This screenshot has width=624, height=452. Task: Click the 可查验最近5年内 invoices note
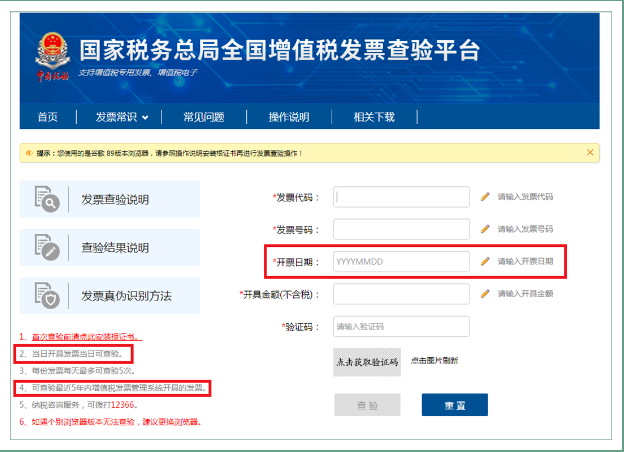pyautogui.click(x=113, y=388)
